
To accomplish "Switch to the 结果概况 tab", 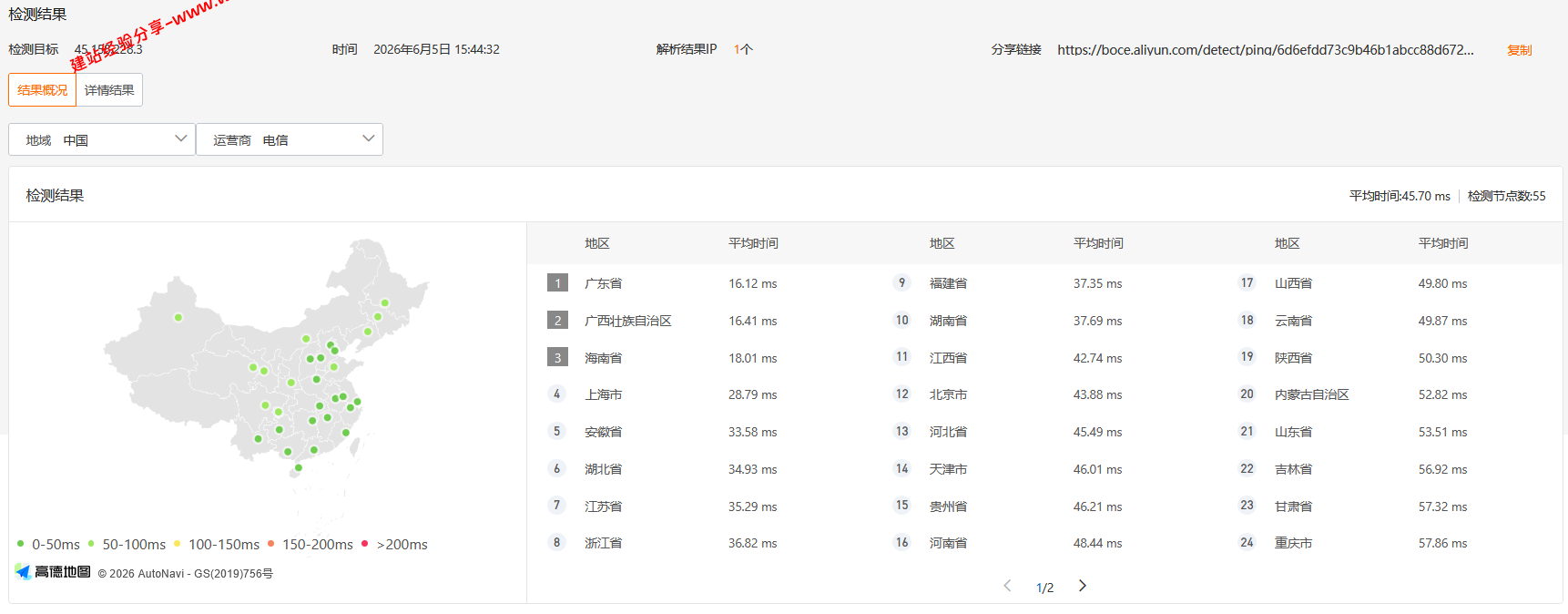I will pyautogui.click(x=42, y=90).
